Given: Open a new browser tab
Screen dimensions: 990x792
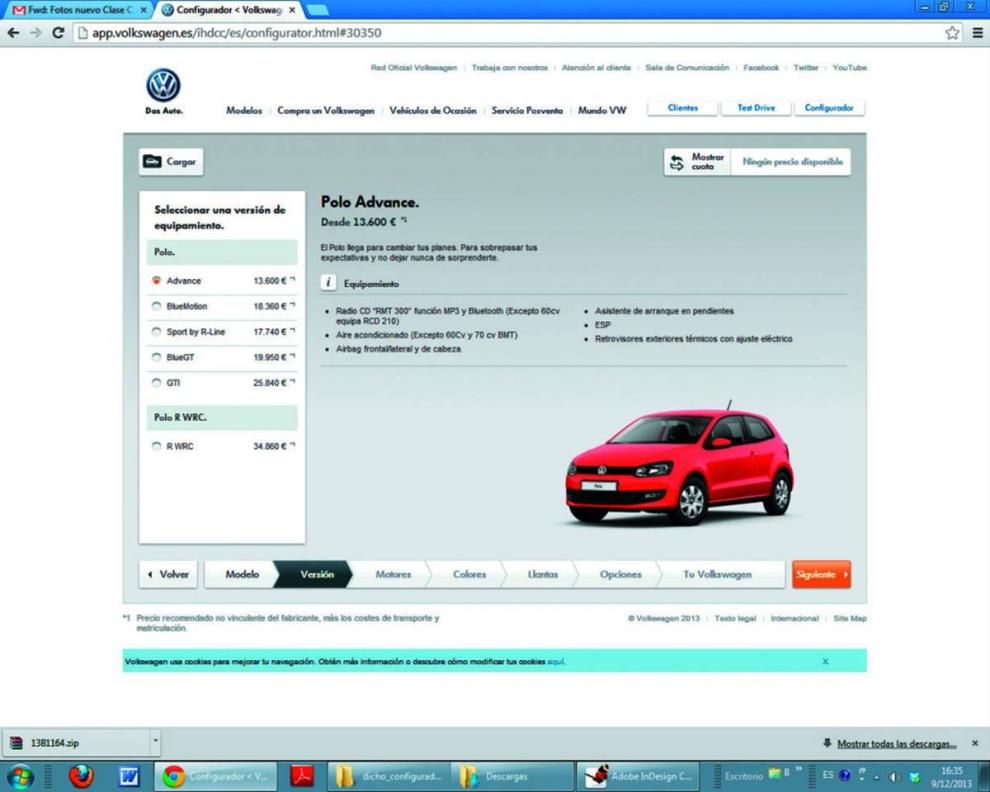Looking at the screenshot, I should (317, 10).
